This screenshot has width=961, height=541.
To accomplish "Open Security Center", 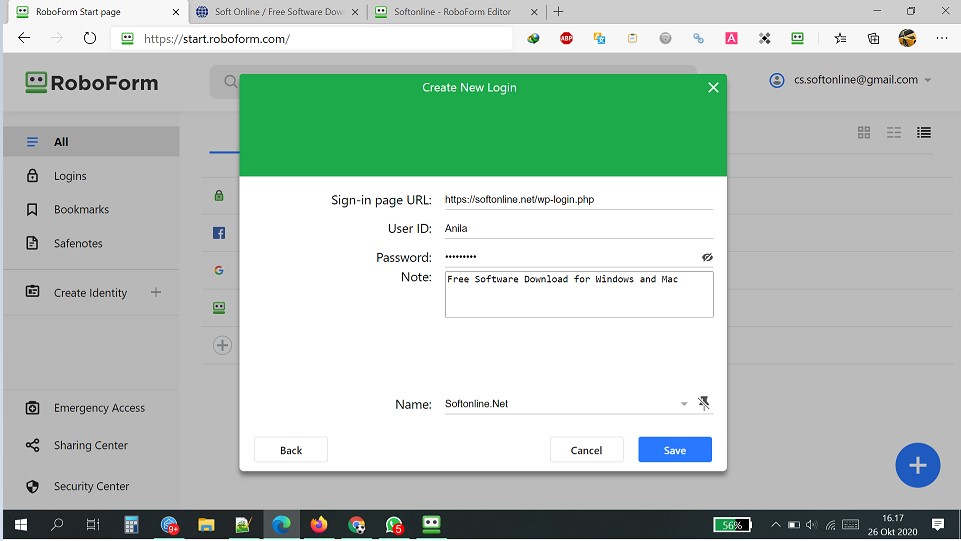I will [x=91, y=486].
